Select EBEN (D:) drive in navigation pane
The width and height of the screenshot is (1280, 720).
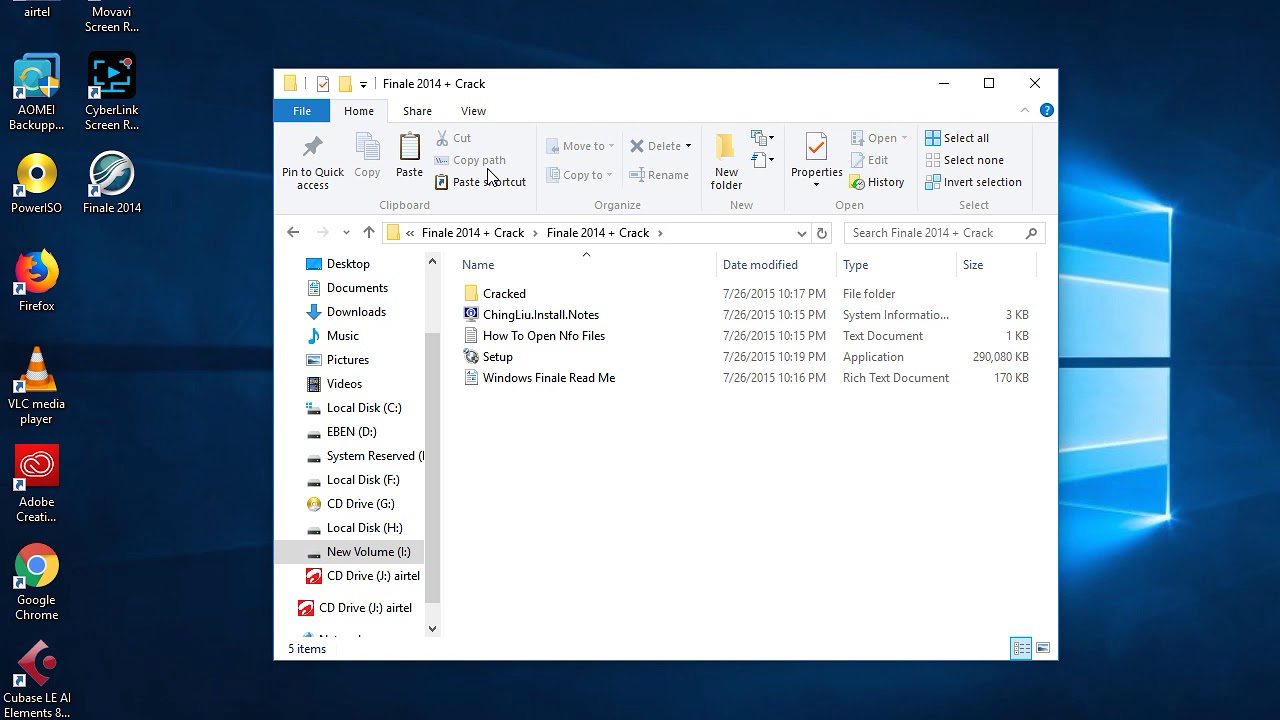click(351, 432)
